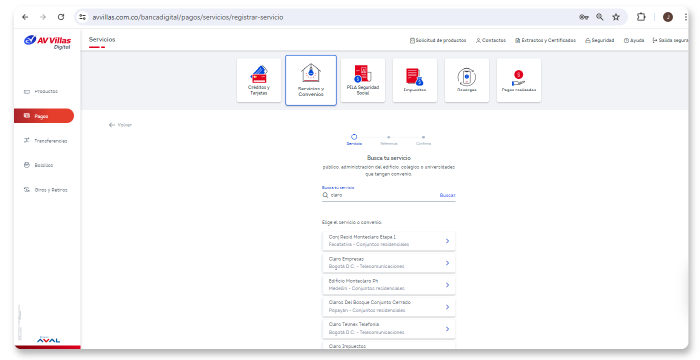Click the magnifier icon in search field

tap(325, 195)
